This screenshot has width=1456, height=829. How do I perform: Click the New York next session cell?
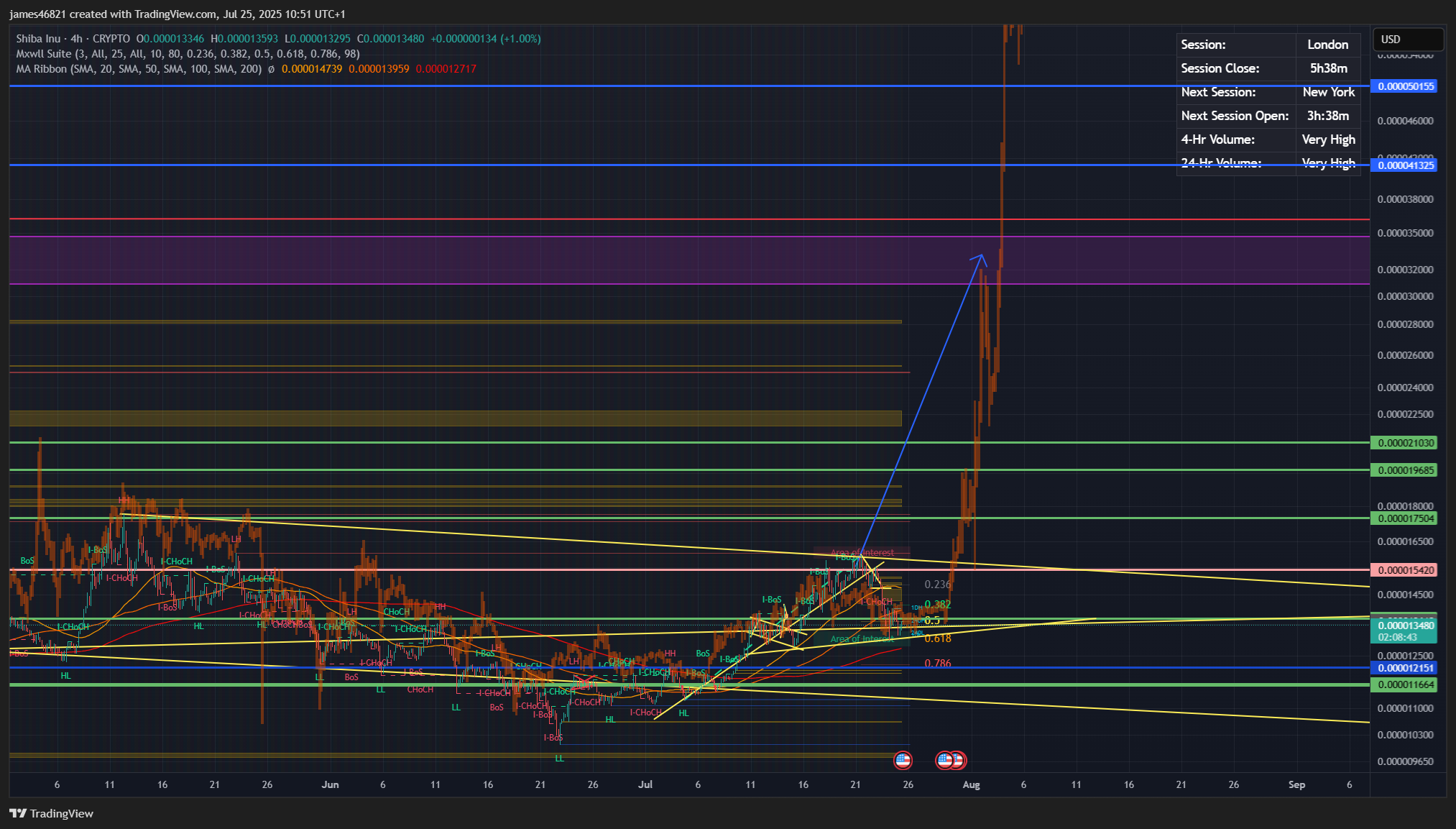[1327, 92]
